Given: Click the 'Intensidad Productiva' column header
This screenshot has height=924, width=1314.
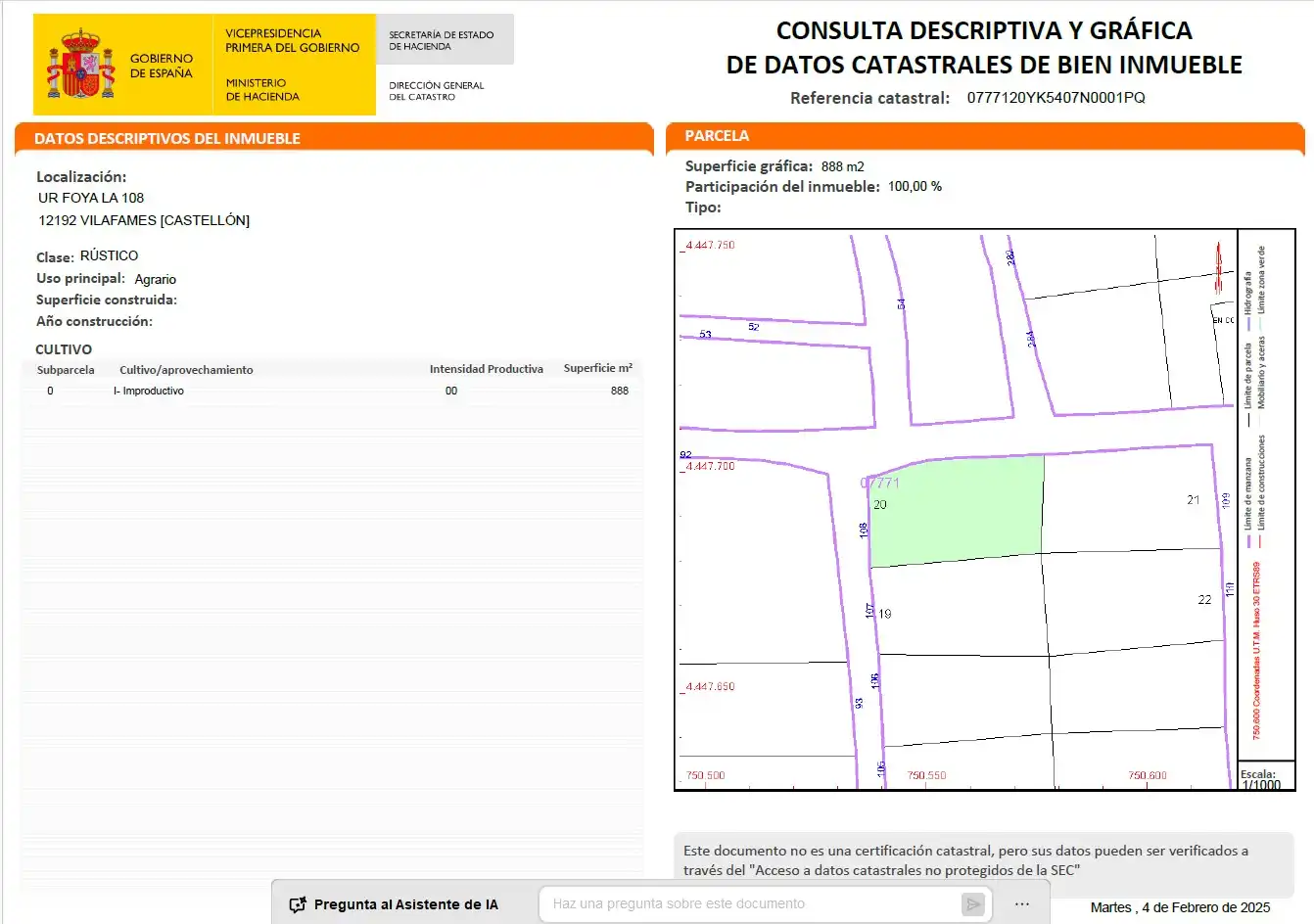Looking at the screenshot, I should pos(487,369).
